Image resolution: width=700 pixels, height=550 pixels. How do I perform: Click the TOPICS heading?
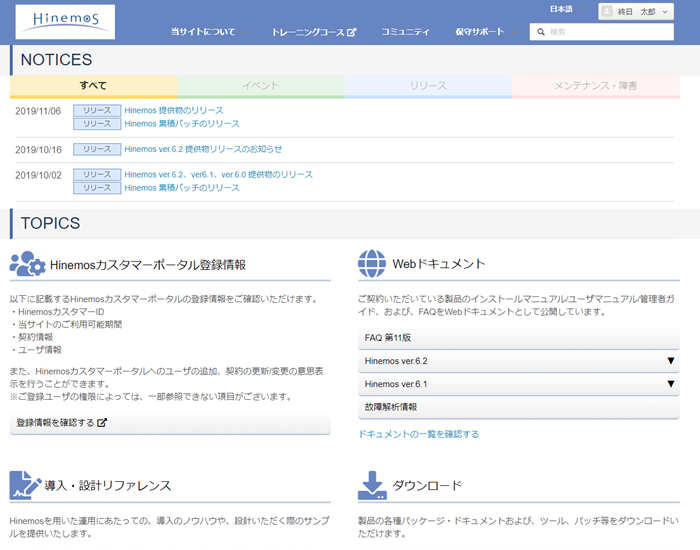click(x=50, y=223)
